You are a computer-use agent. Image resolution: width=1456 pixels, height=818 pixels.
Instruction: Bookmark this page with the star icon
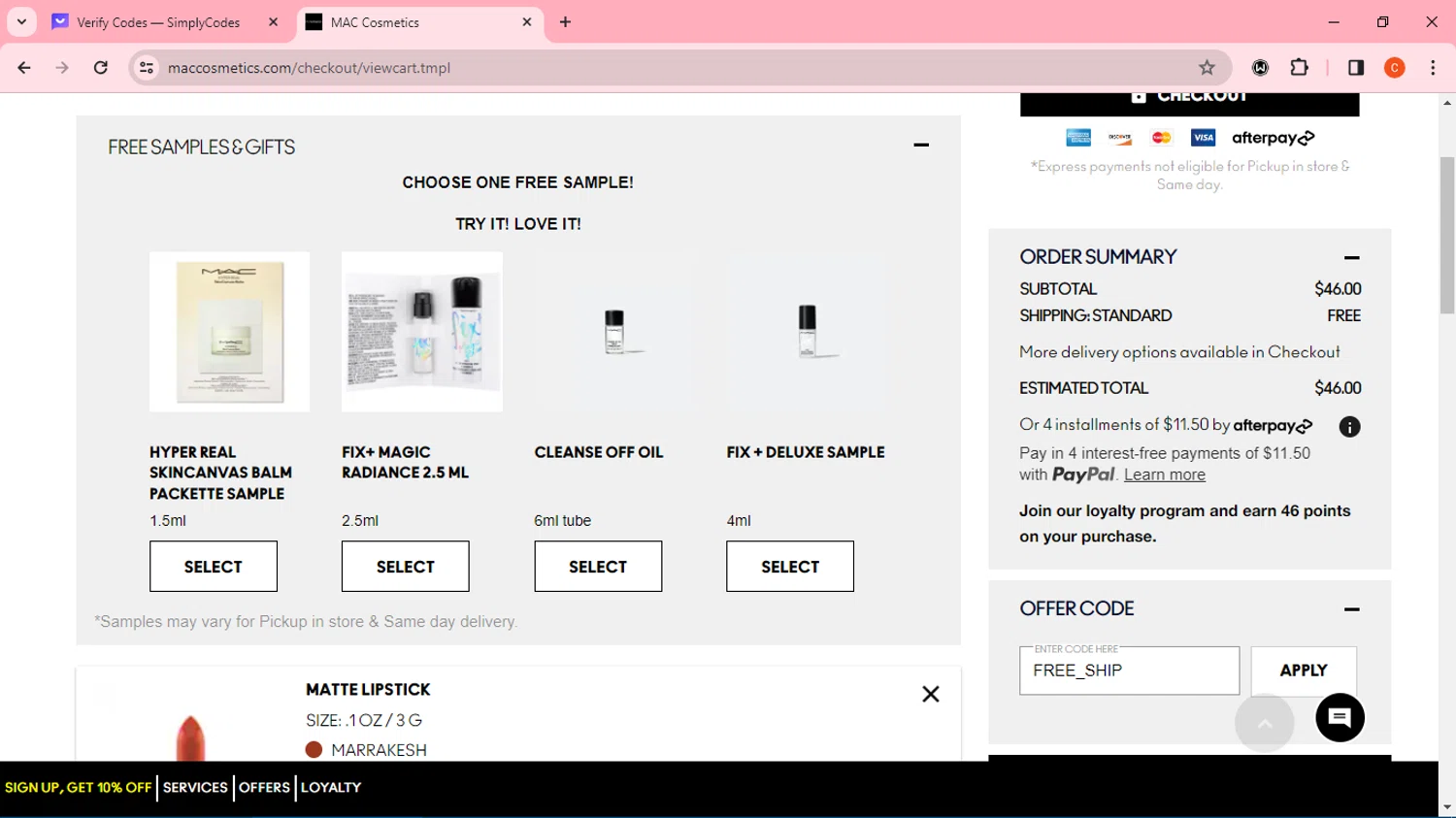coord(1207,68)
